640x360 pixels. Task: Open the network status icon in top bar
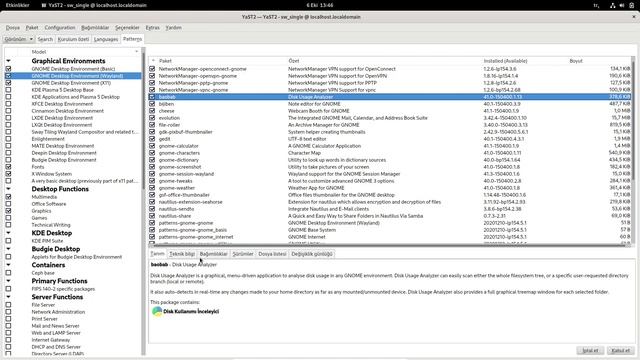612,5
